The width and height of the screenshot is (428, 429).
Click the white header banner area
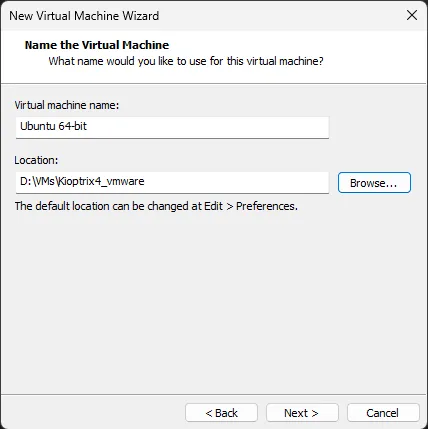(x=367, y=57)
